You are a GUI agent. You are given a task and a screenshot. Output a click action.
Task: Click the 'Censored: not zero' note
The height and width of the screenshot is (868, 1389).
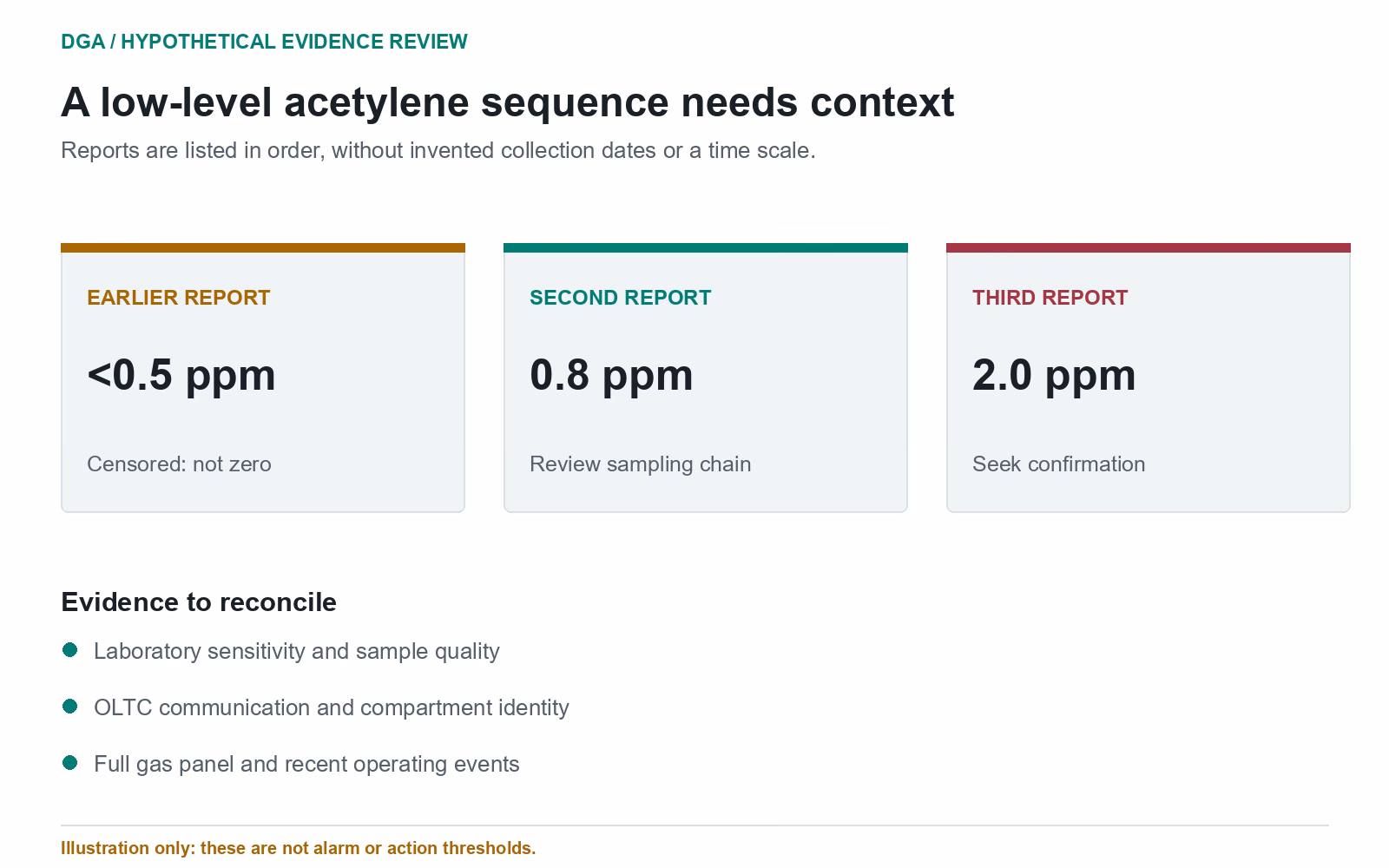179,464
